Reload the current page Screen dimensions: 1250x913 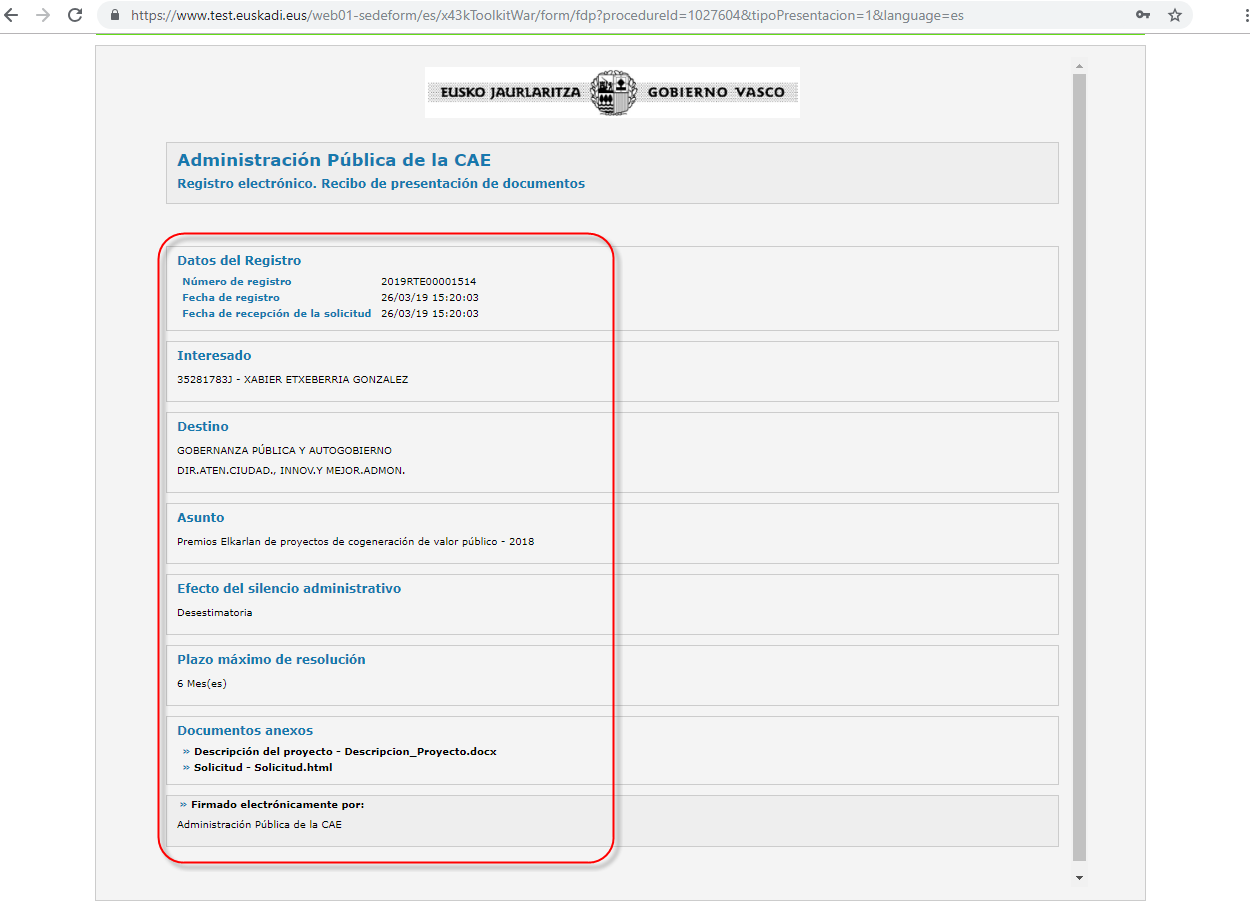(x=75, y=16)
